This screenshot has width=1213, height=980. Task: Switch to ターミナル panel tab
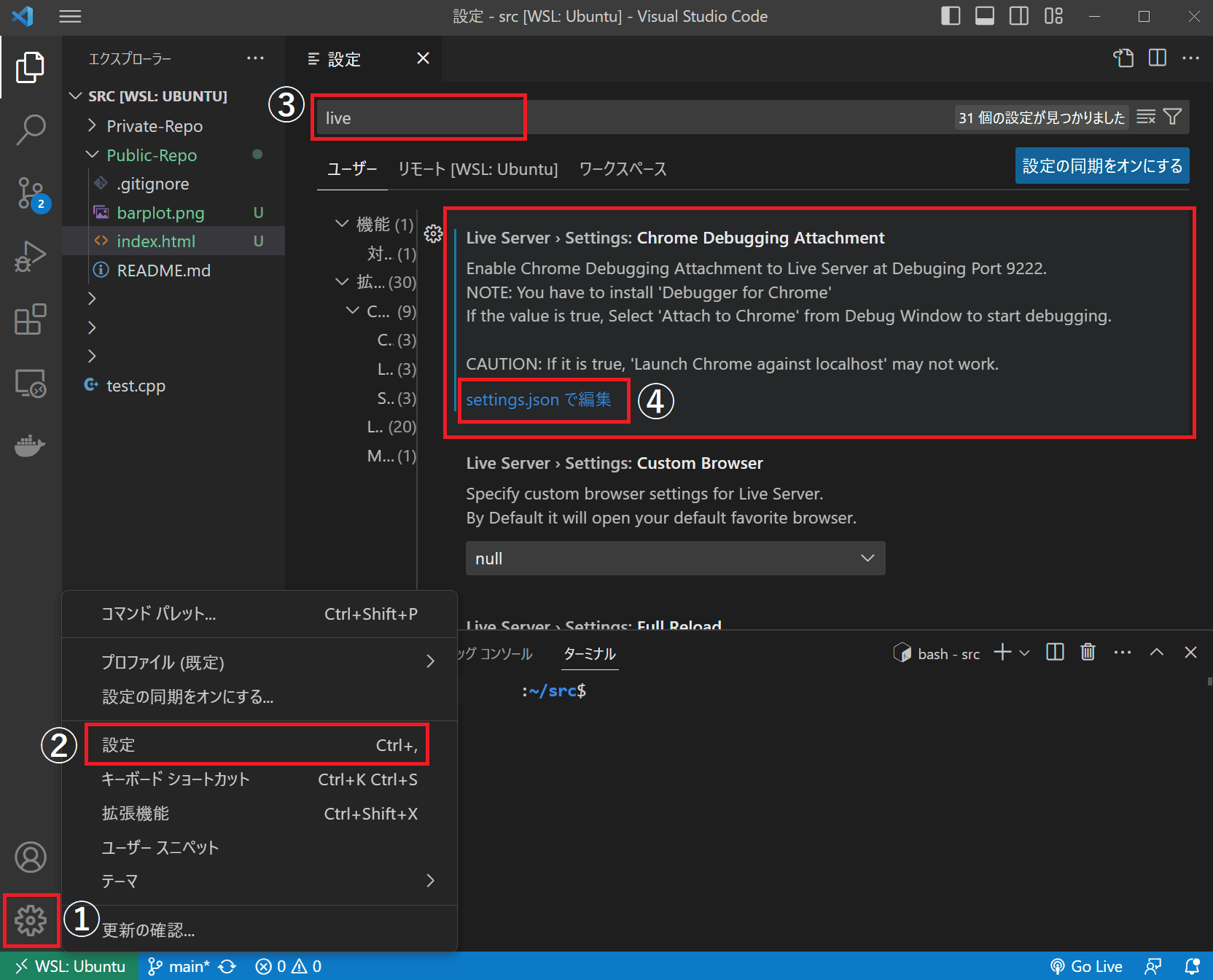point(590,654)
